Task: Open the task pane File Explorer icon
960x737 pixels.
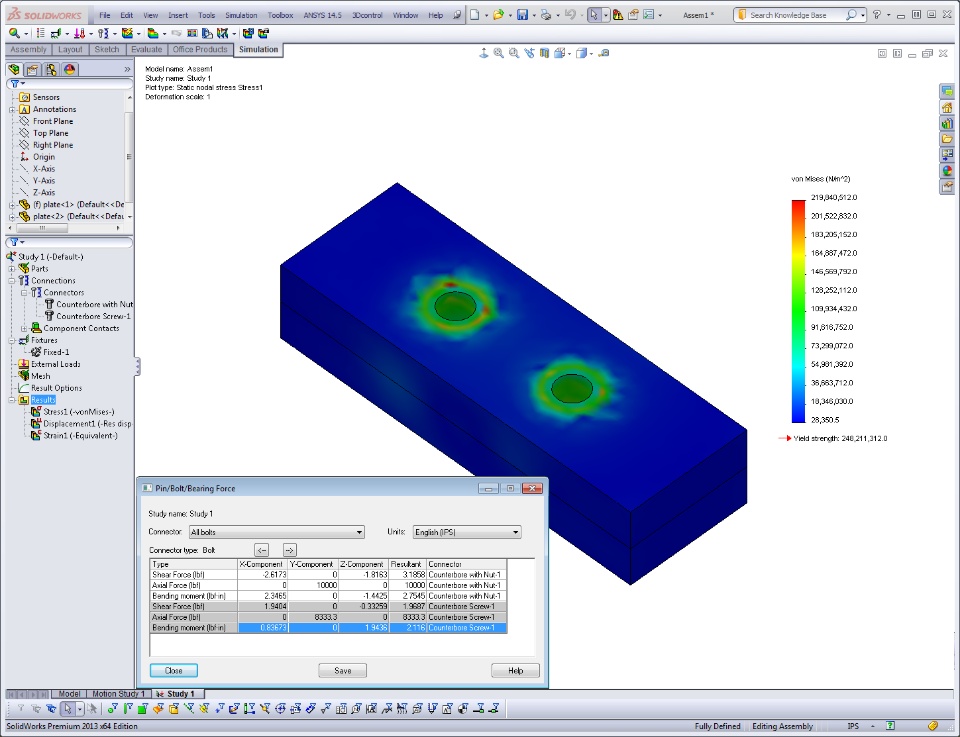Action: [x=947, y=139]
